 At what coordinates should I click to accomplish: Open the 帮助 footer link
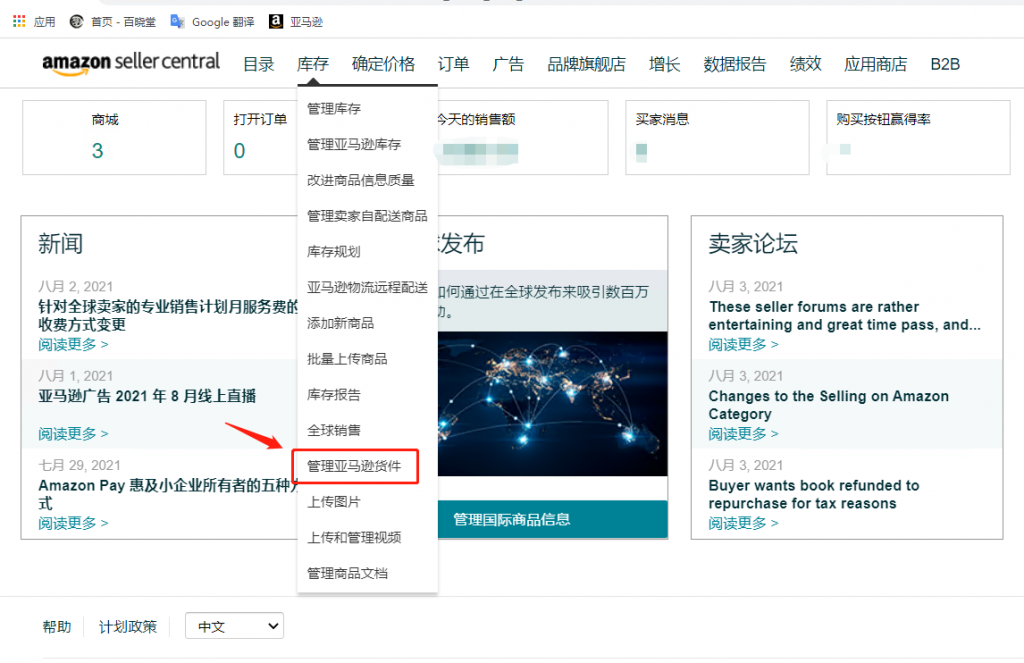pyautogui.click(x=57, y=627)
